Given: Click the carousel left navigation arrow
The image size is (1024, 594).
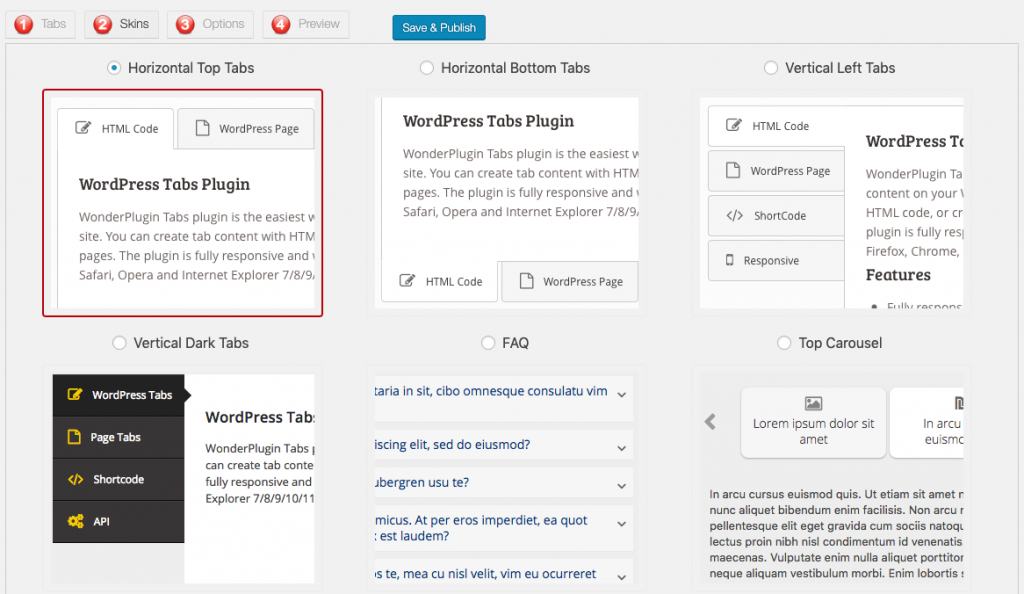Looking at the screenshot, I should point(710,422).
